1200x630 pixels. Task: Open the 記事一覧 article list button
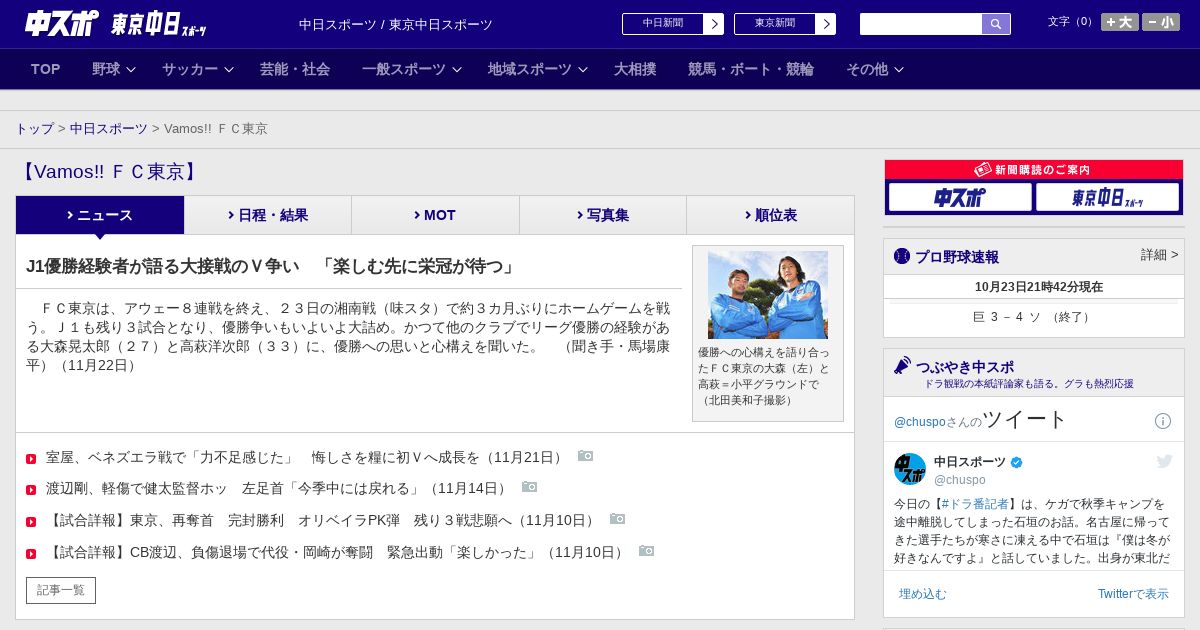(x=61, y=590)
